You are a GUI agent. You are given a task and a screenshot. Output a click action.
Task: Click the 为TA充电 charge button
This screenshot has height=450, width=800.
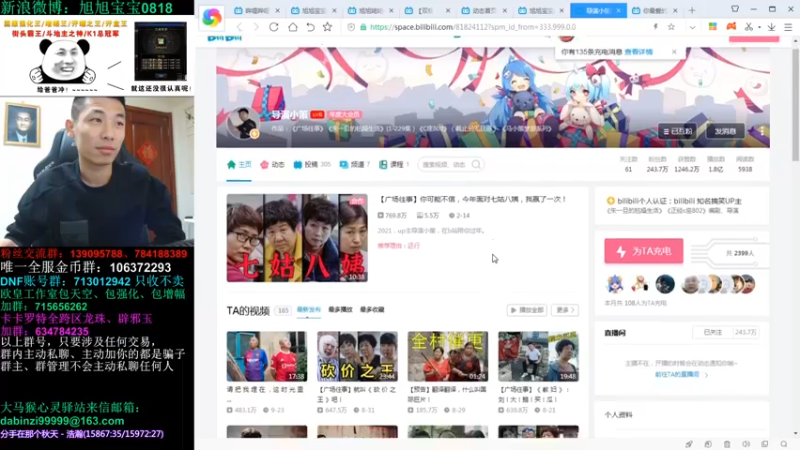644,251
